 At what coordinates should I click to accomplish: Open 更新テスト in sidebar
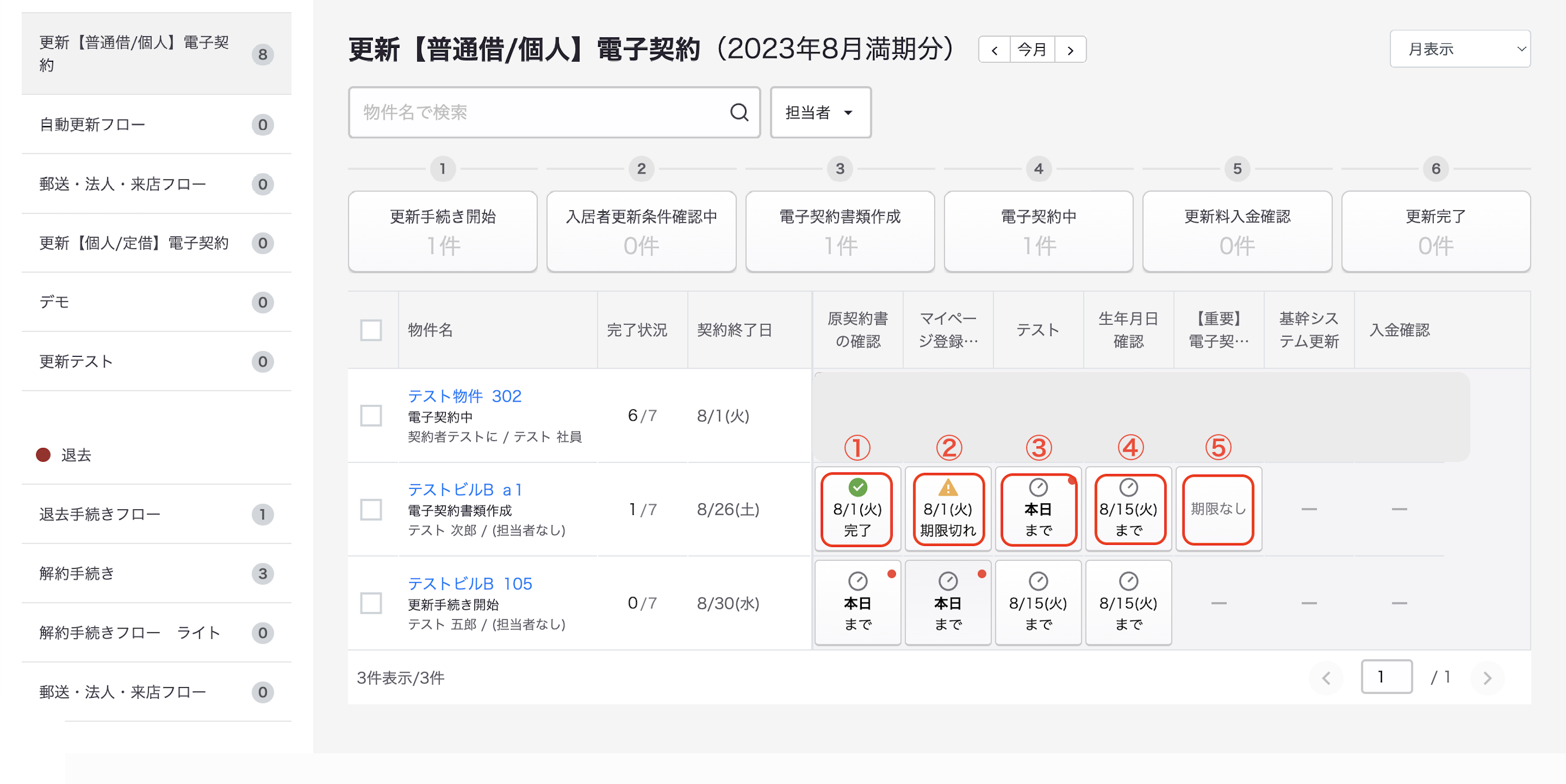[x=156, y=362]
